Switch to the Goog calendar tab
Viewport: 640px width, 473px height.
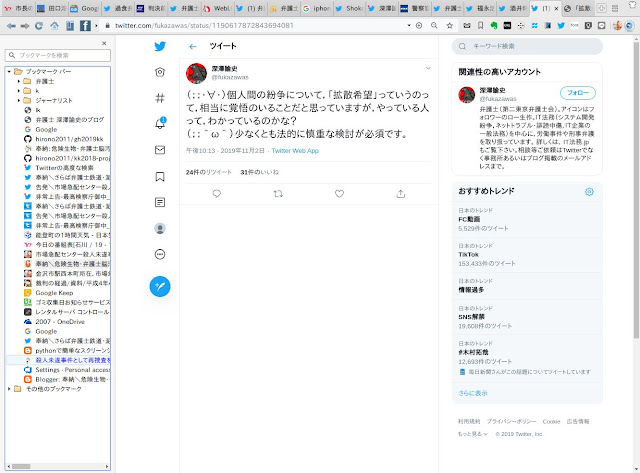point(85,8)
